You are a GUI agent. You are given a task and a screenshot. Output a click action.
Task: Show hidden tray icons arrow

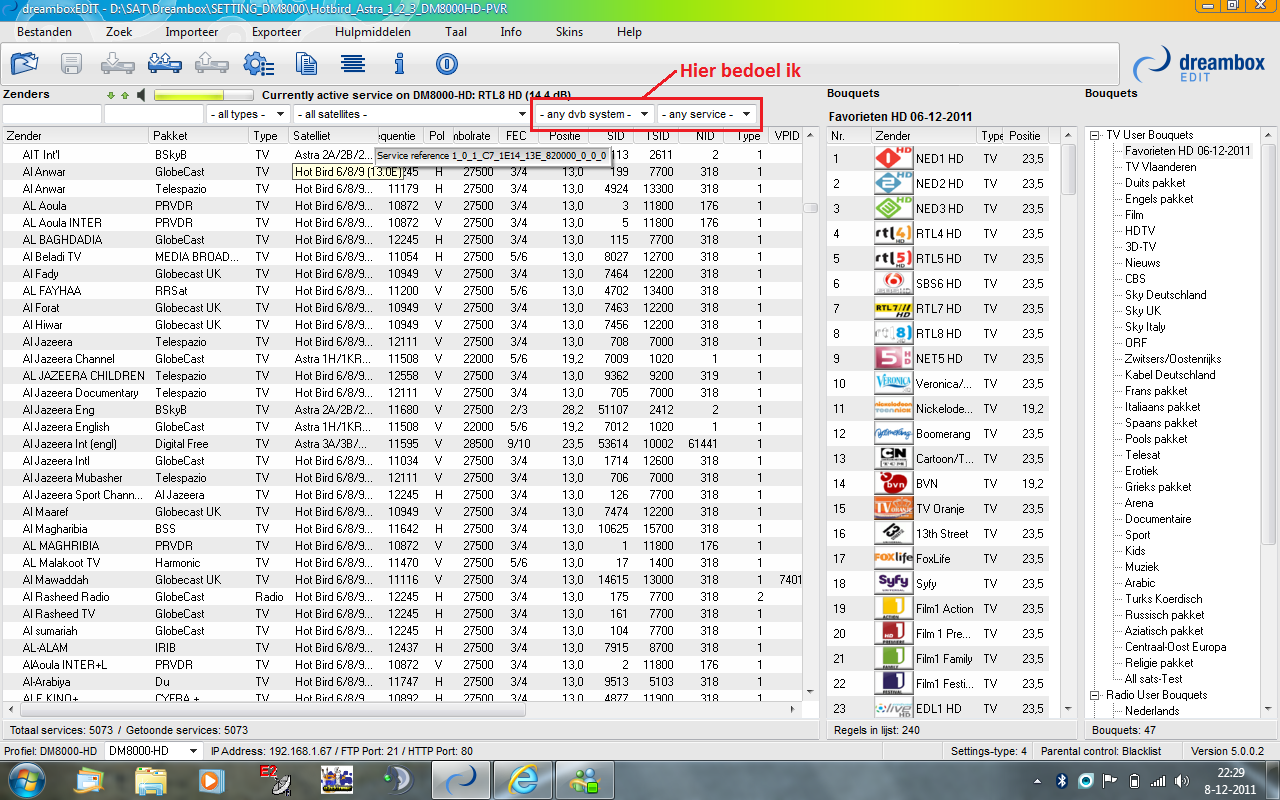coord(1039,780)
